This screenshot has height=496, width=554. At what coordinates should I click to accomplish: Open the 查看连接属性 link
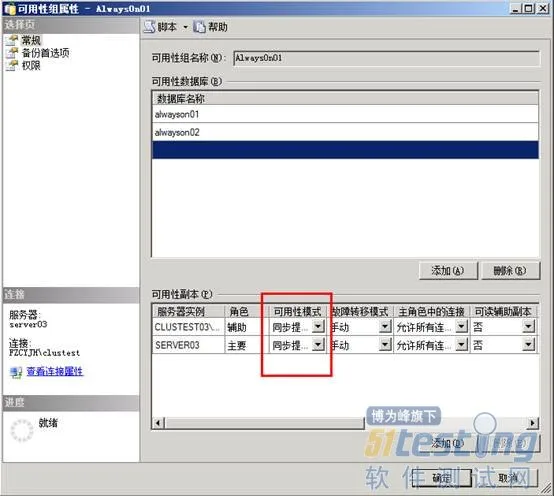click(x=55, y=371)
